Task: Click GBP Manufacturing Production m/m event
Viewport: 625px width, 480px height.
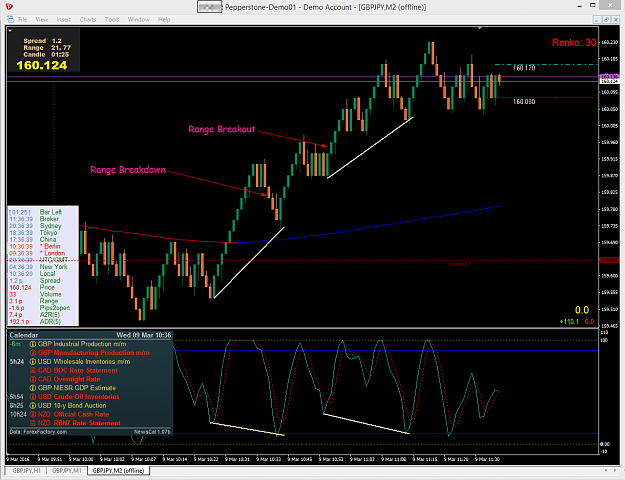Action: coord(94,353)
